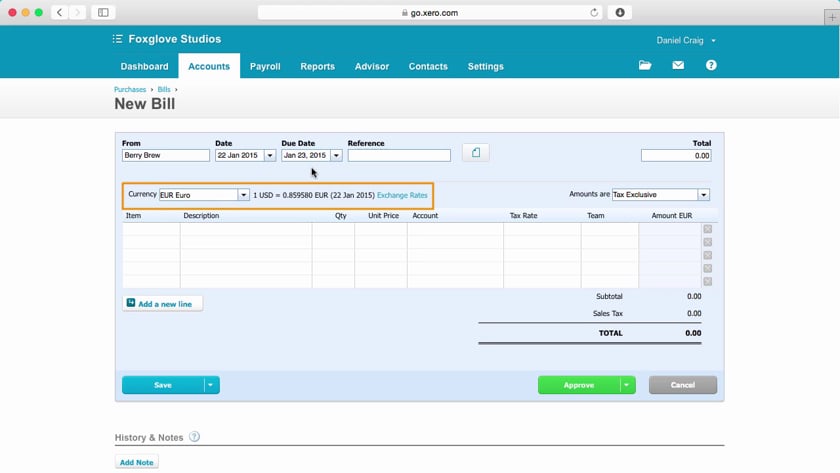Toggle the Safari sidebar button
Screen dimensions: 840x473
point(103,12)
